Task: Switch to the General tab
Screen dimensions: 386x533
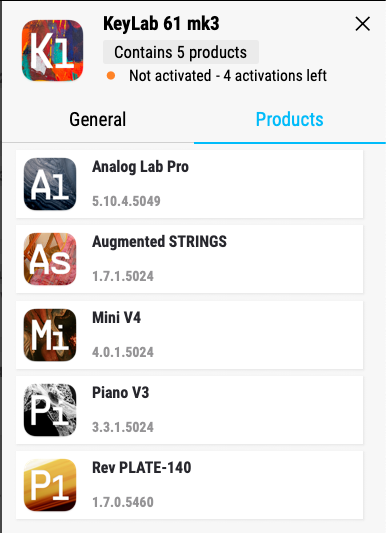Action: click(x=98, y=119)
